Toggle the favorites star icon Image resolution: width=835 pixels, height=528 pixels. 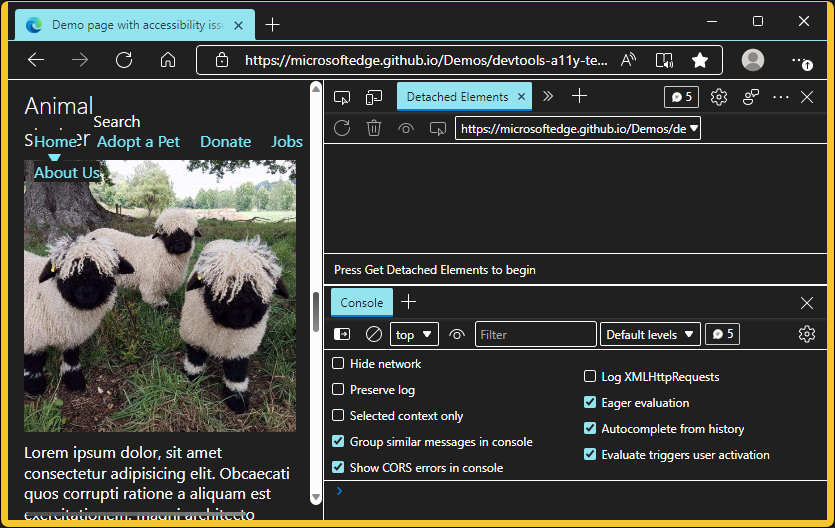(700, 60)
